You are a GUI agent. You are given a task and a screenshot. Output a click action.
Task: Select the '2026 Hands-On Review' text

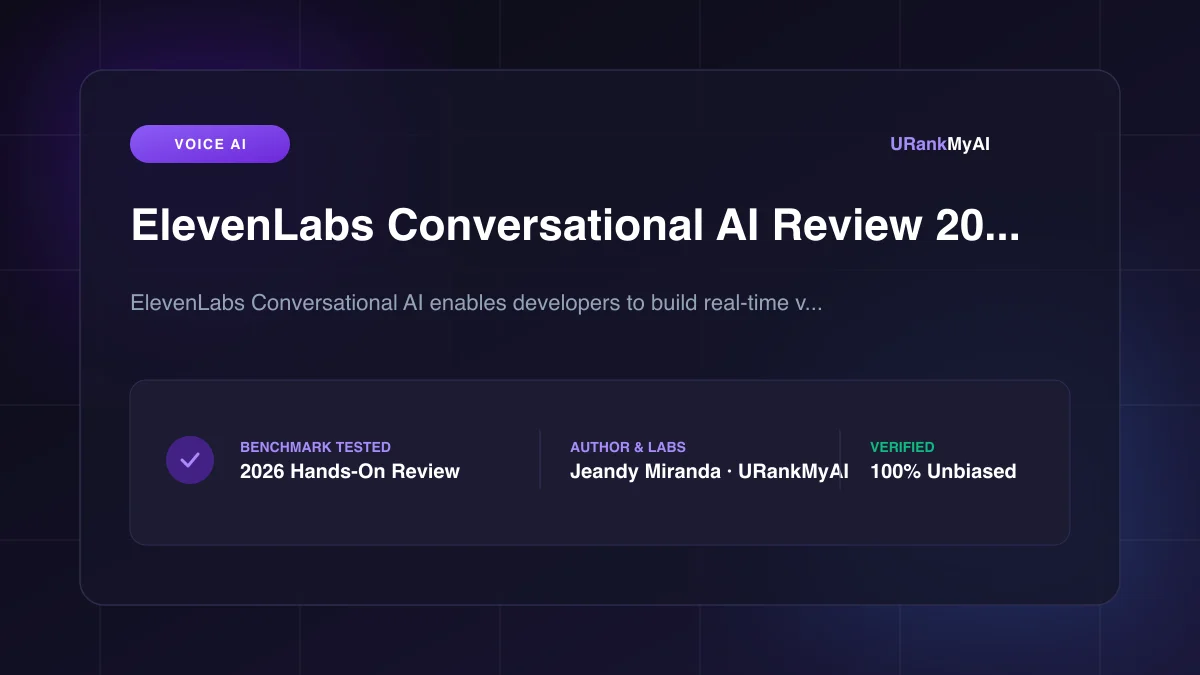point(350,471)
